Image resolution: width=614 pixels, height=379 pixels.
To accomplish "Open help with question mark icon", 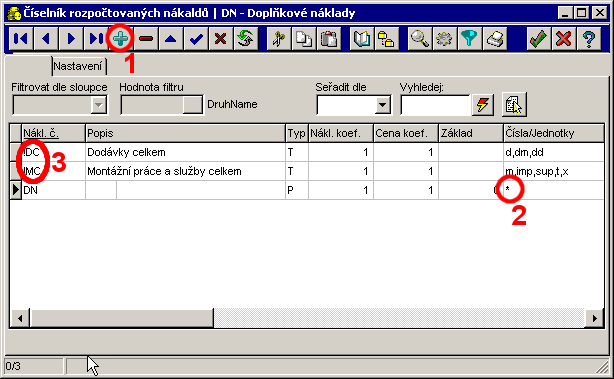I will 589,38.
